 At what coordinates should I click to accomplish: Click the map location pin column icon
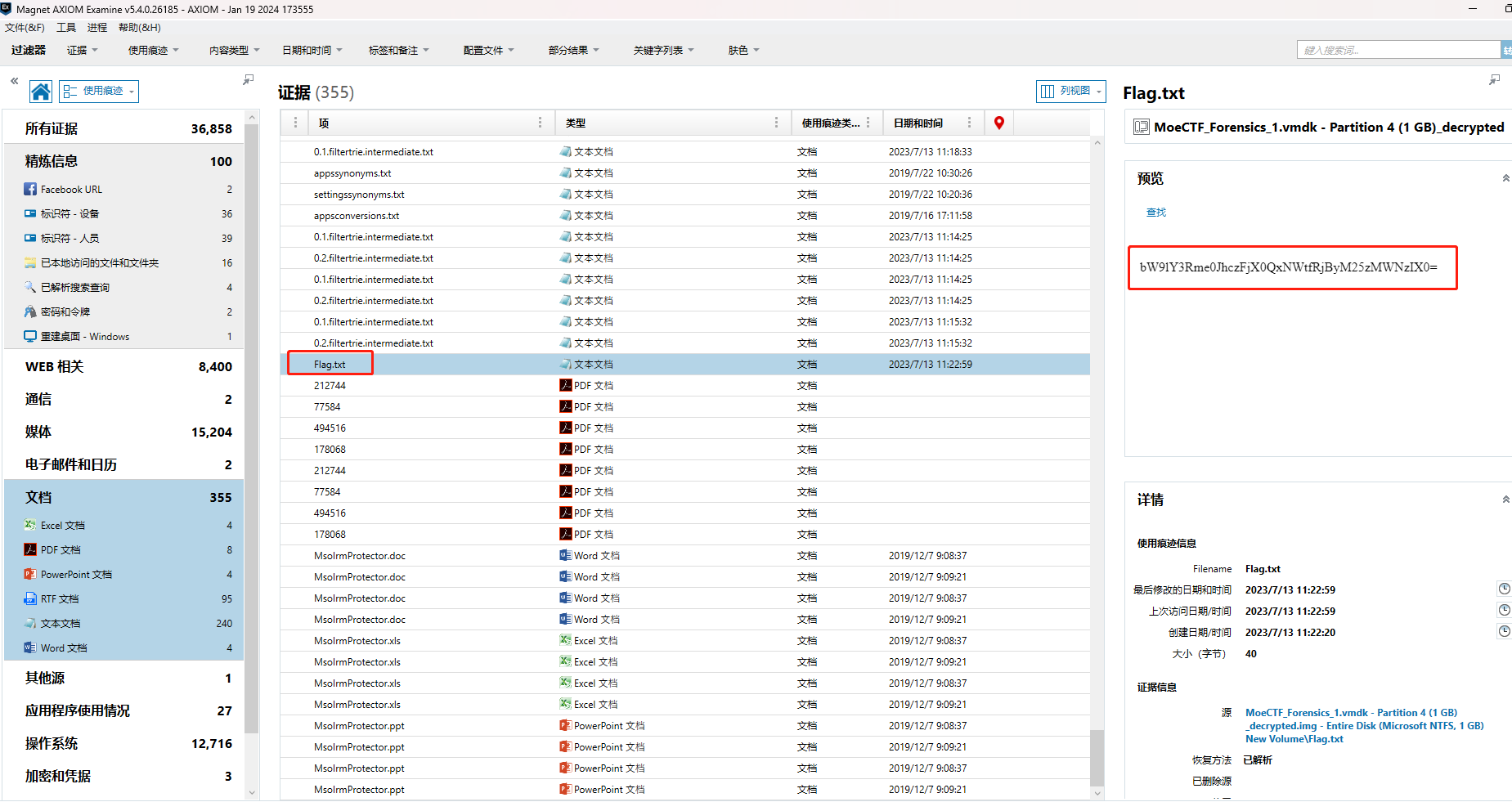pyautogui.click(x=999, y=123)
